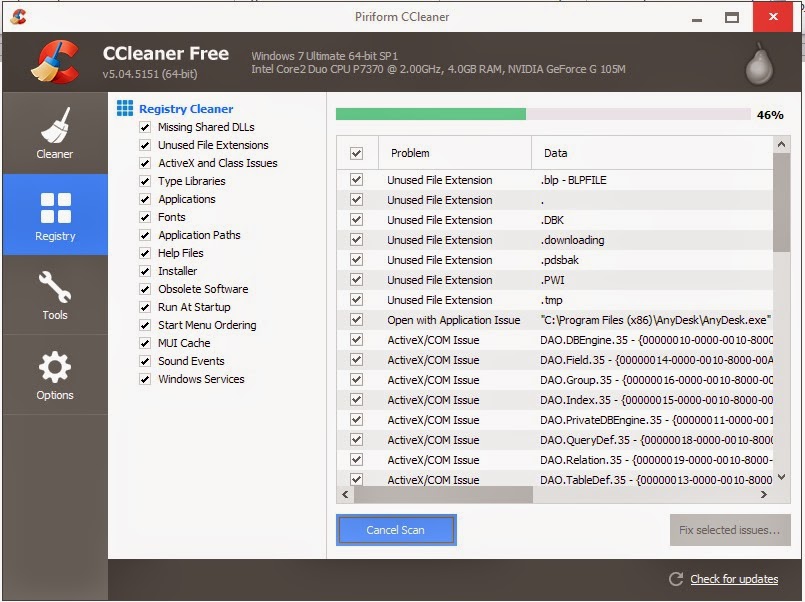
Task: Click the Piriform pear icon
Action: (759, 64)
